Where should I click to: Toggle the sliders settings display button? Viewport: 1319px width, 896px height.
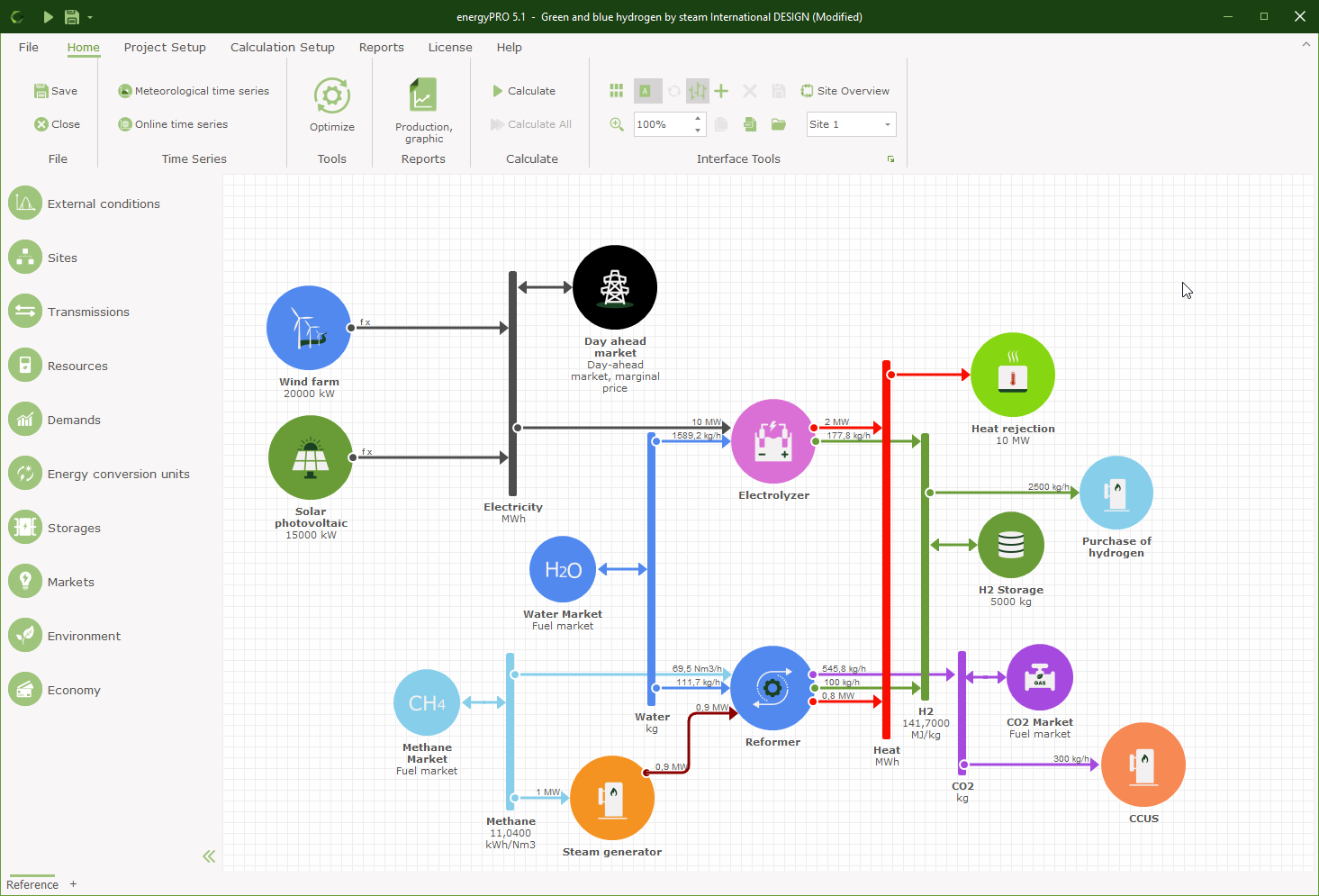pos(698,91)
